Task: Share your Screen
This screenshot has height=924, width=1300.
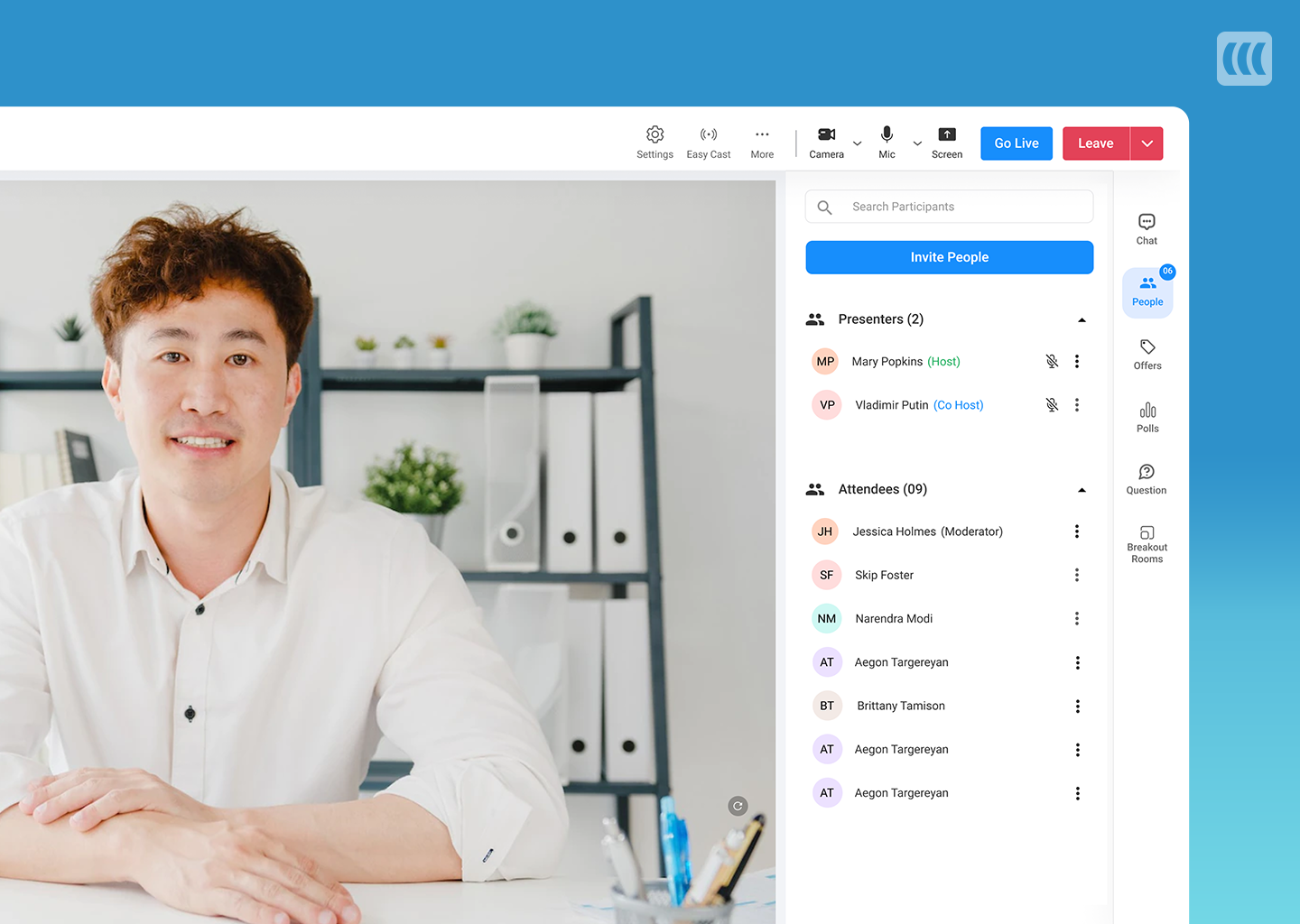Action: 947,143
